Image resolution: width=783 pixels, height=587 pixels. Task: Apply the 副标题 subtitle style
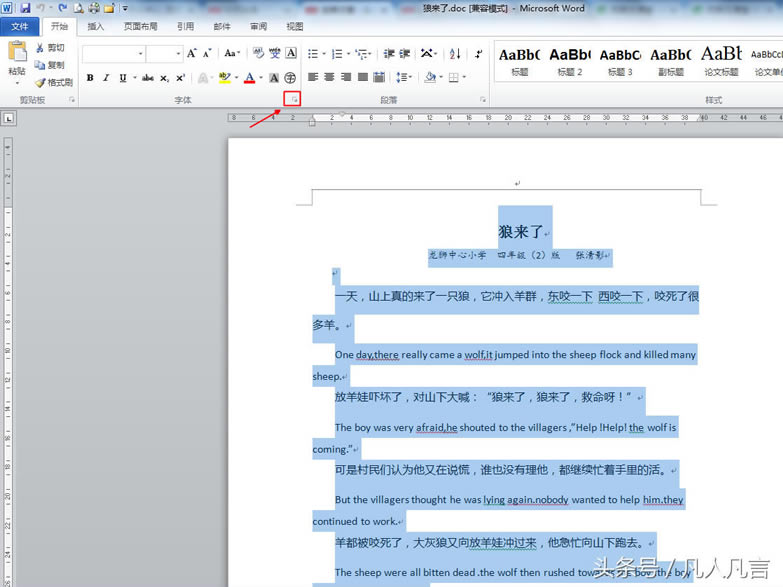pos(671,60)
